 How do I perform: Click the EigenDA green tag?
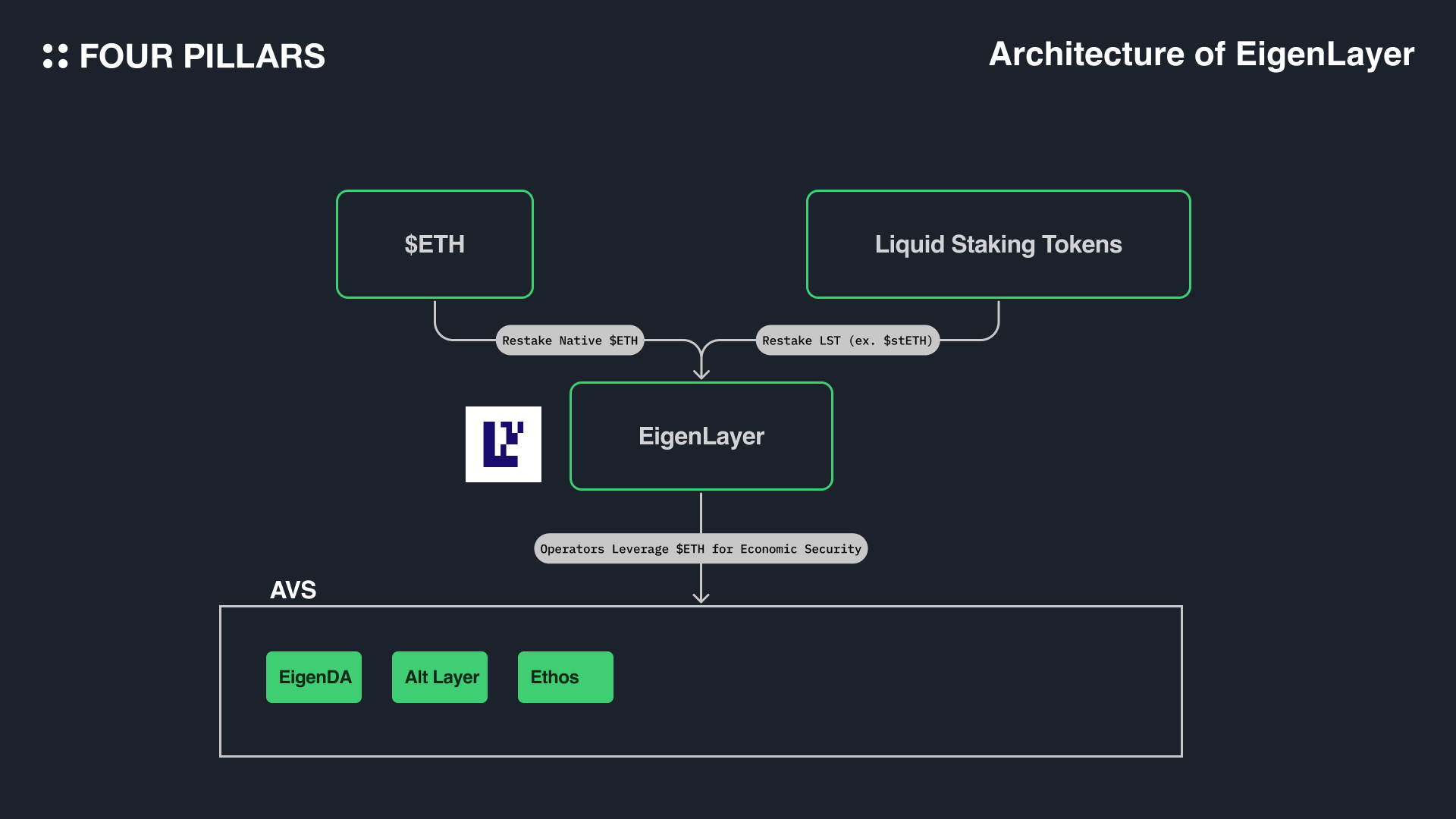314,677
